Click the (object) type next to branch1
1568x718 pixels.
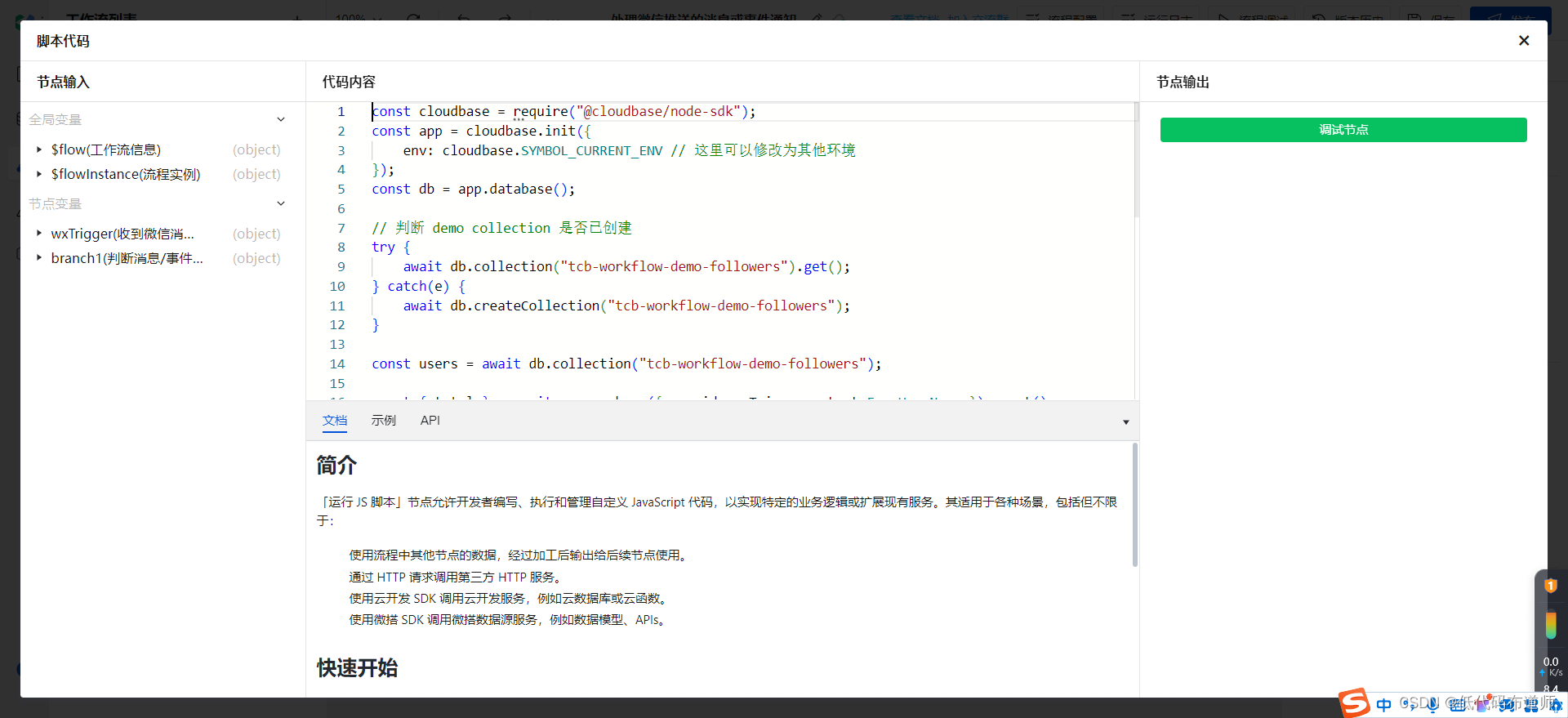(x=256, y=258)
